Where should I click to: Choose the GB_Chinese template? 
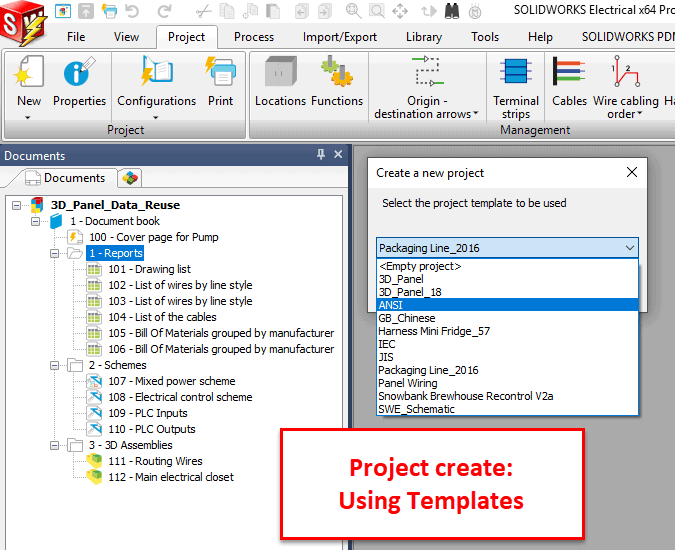(x=507, y=318)
